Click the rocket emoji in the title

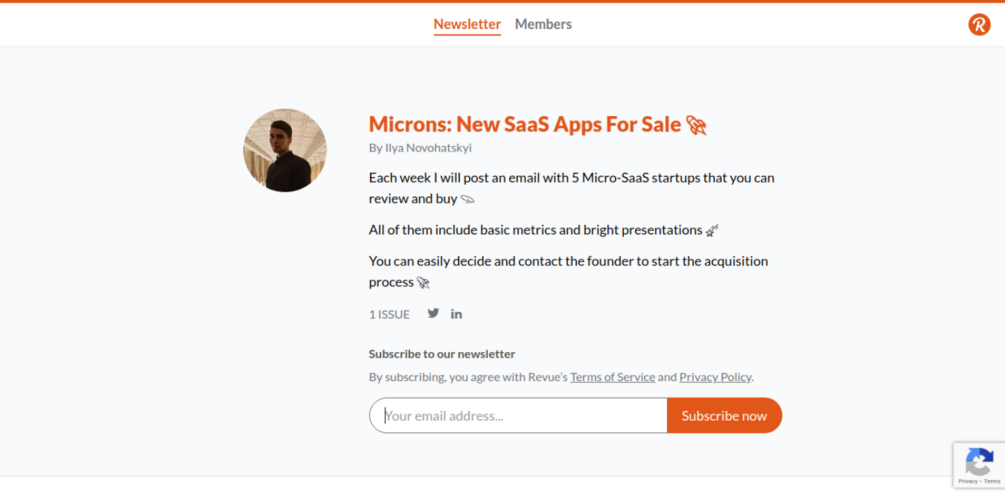click(696, 124)
